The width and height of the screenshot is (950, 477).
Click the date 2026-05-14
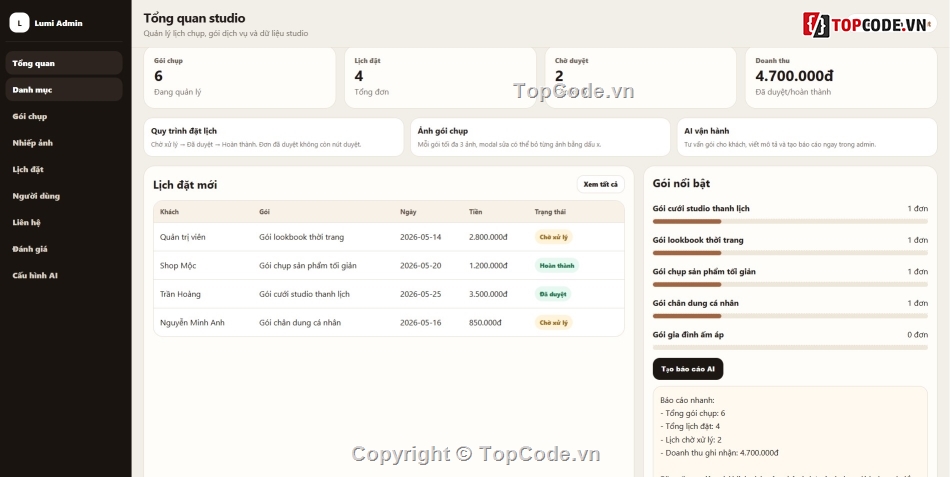tap(420, 237)
